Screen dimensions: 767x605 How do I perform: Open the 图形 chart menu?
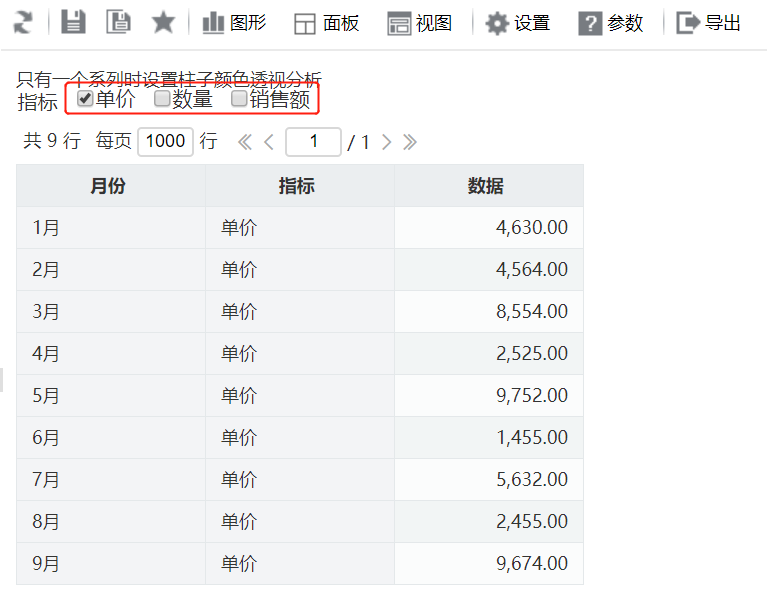tap(234, 23)
